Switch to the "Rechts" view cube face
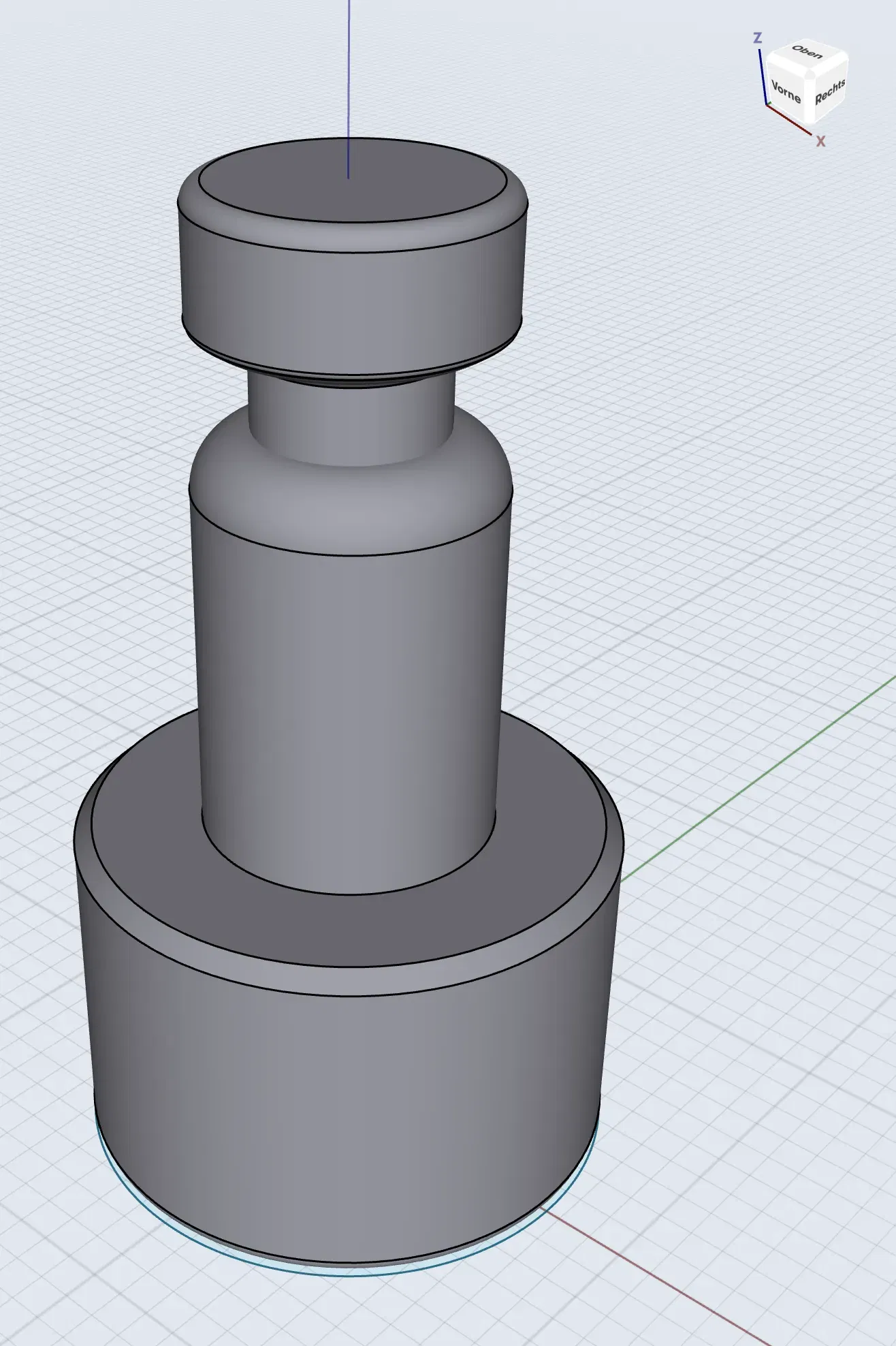 (x=830, y=91)
